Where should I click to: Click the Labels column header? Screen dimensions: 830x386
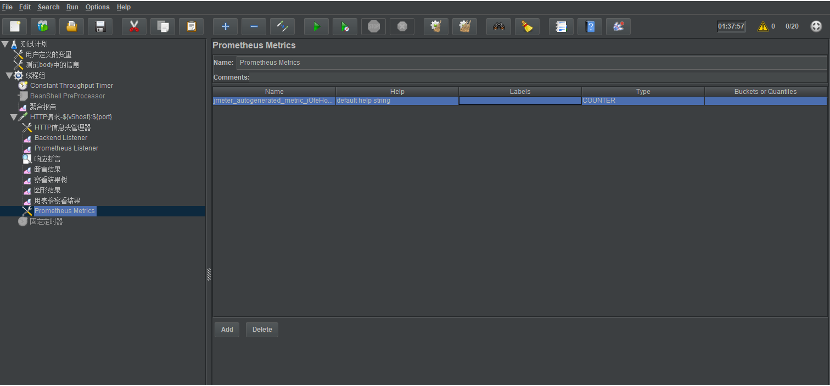520,92
